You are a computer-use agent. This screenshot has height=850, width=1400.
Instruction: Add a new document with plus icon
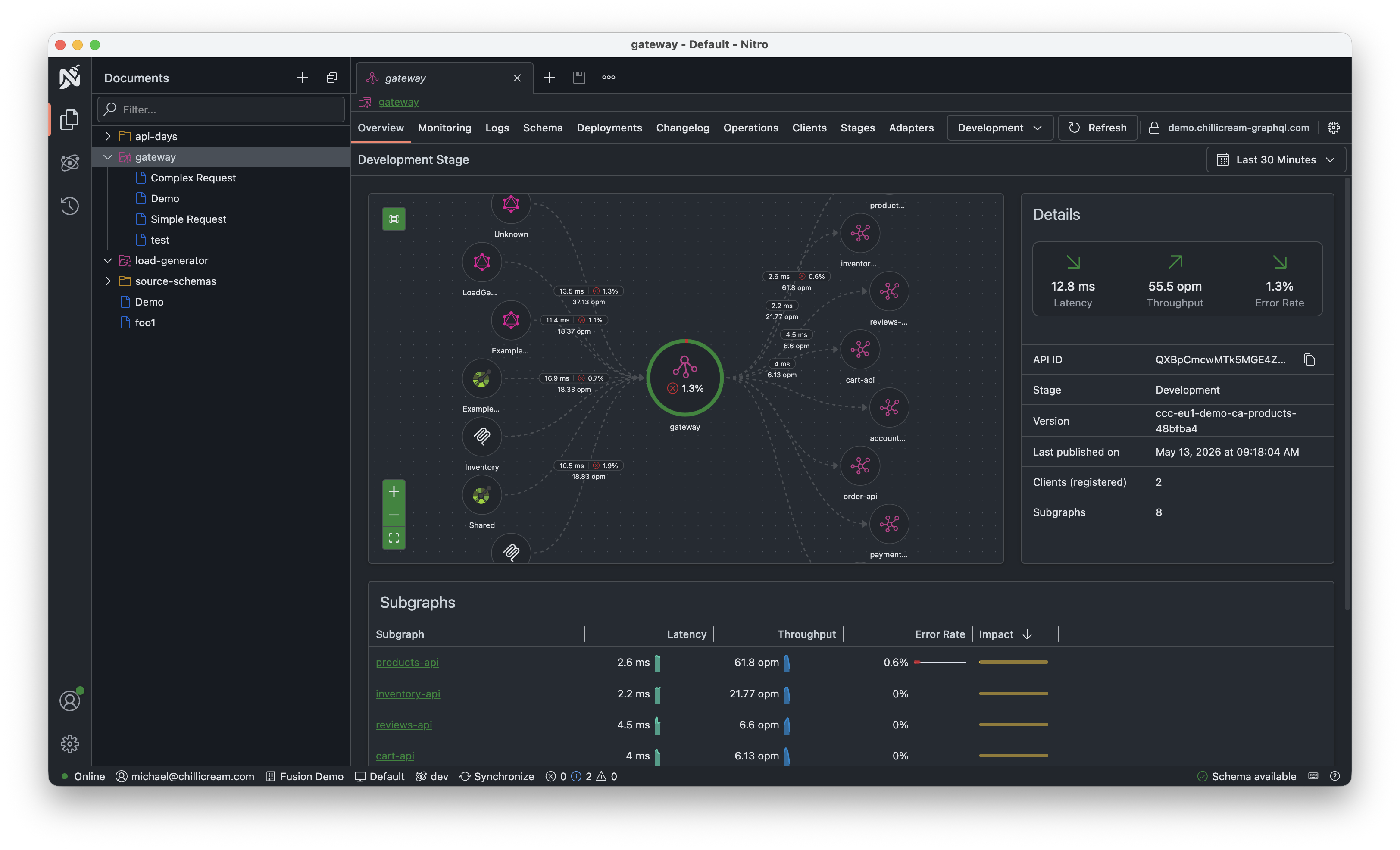[302, 78]
